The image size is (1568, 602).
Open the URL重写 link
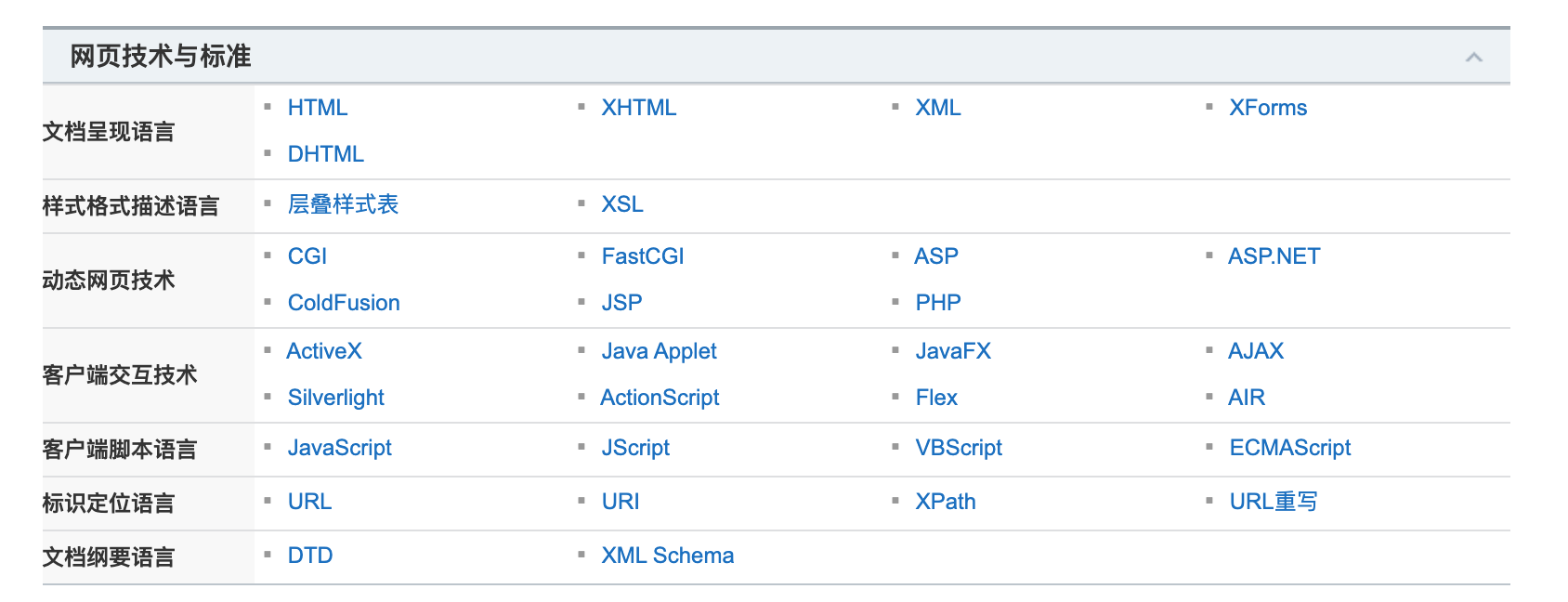(x=1273, y=502)
